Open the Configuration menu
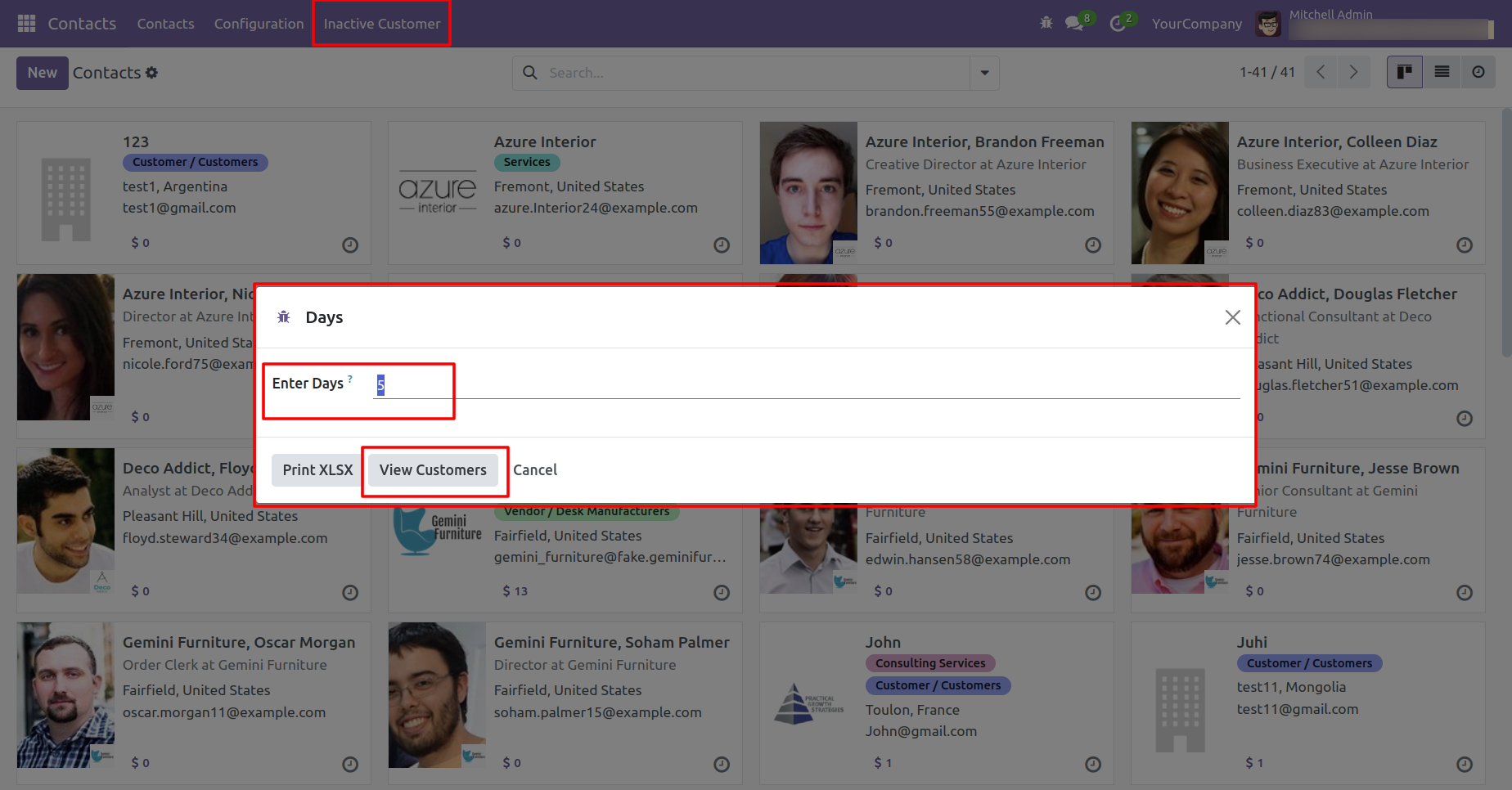1512x790 pixels. click(259, 24)
